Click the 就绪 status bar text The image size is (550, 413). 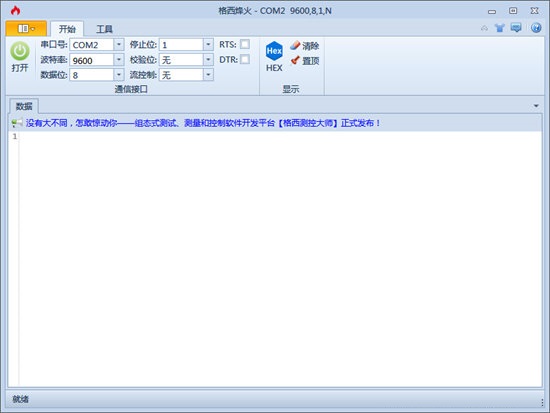tap(21, 399)
